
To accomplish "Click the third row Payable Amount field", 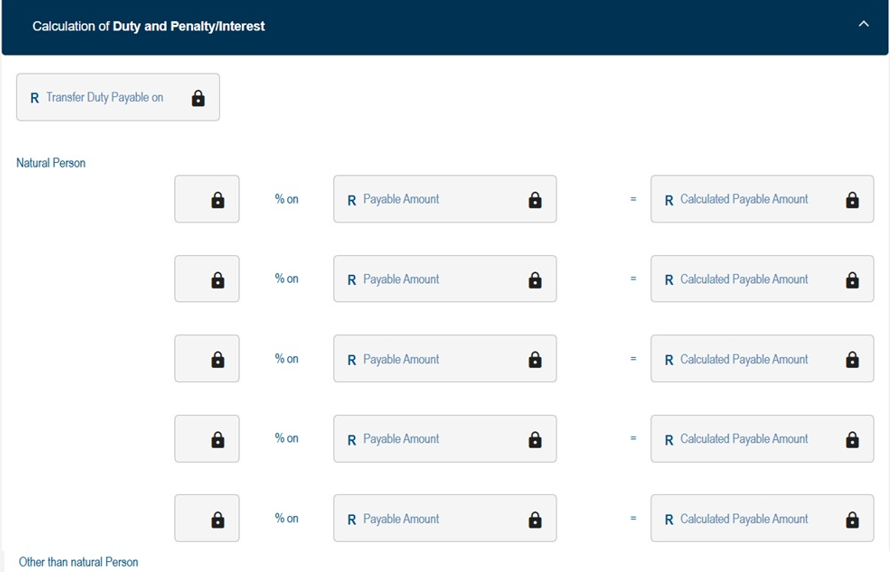I will tap(430, 359).
